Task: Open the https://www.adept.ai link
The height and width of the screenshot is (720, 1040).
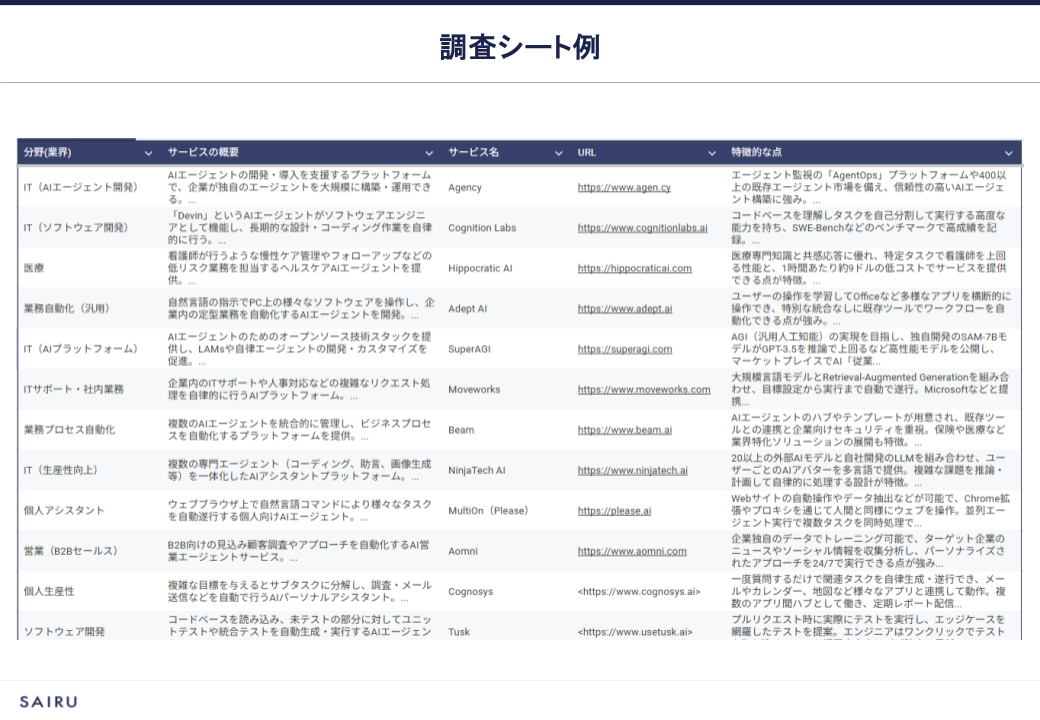Action: pos(624,309)
